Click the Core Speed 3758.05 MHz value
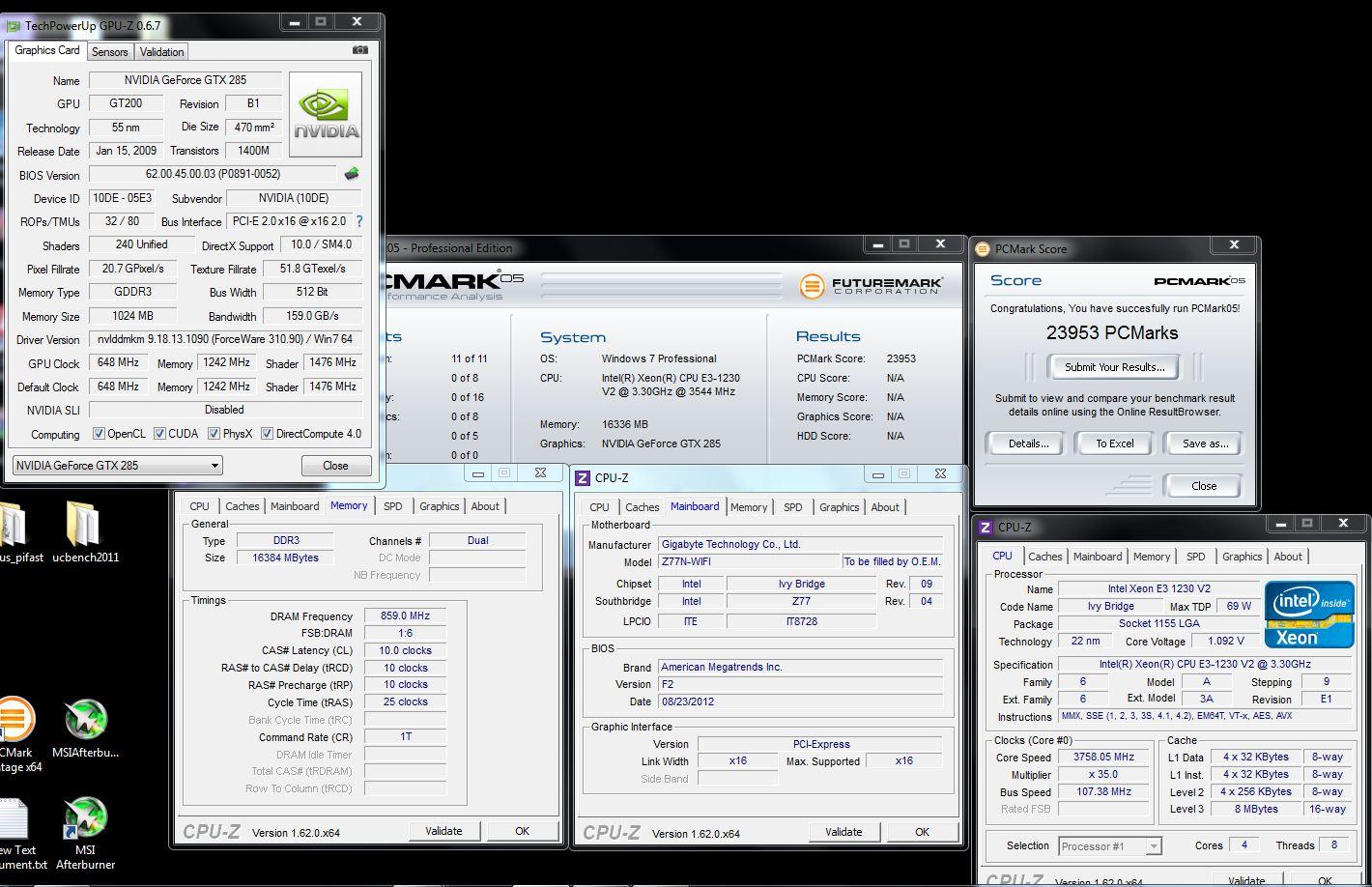The image size is (1372, 887). [x=1103, y=757]
